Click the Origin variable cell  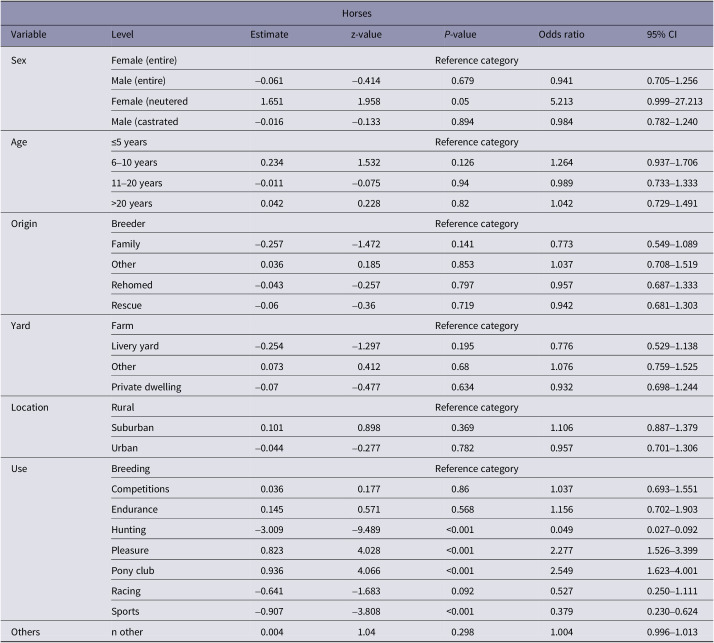point(24,224)
